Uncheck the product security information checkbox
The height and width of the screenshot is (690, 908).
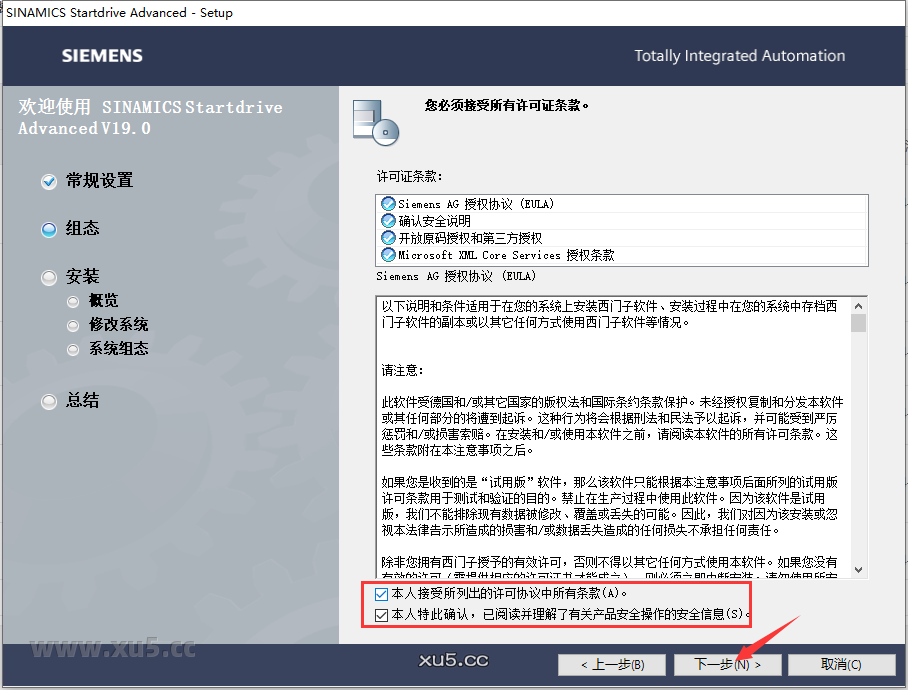(378, 614)
